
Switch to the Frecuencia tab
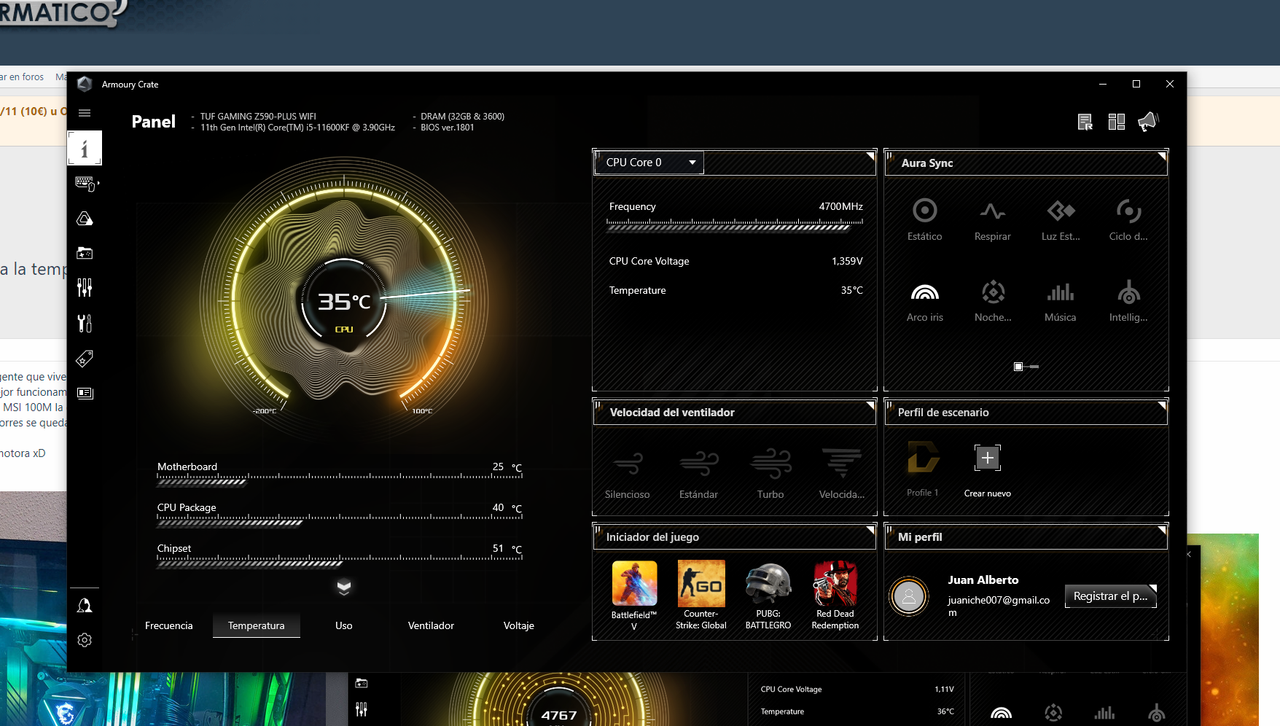[169, 625]
